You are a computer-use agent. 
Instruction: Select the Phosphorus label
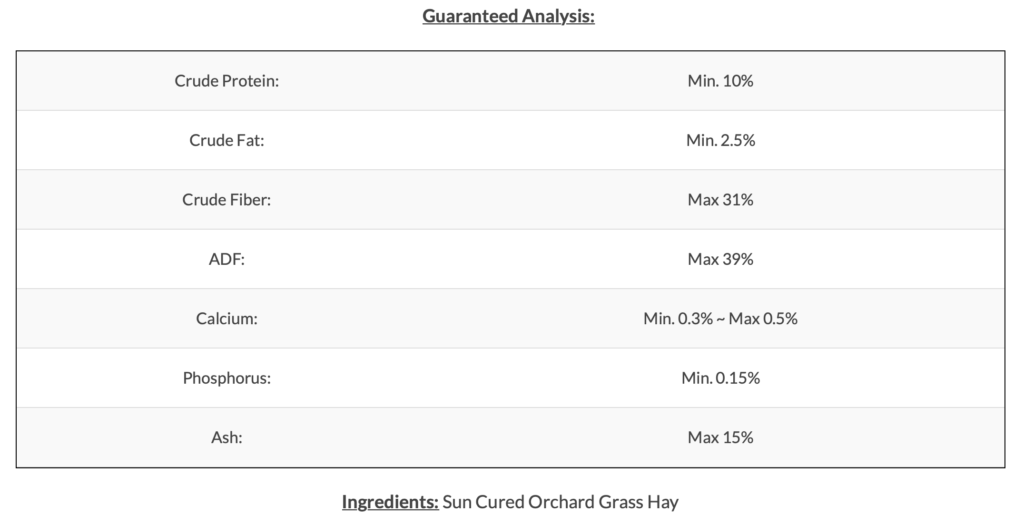(x=227, y=378)
